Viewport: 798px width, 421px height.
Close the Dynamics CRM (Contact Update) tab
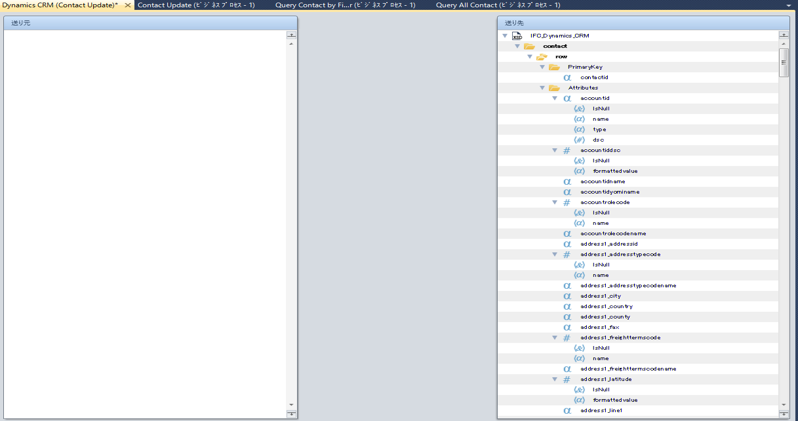point(127,5)
